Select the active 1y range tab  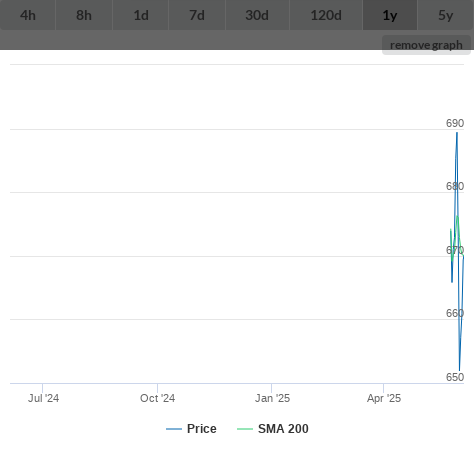pyautogui.click(x=390, y=15)
